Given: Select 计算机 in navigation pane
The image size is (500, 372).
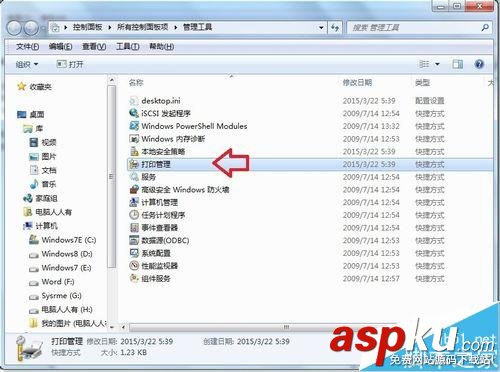Looking at the screenshot, I should click(x=40, y=226).
